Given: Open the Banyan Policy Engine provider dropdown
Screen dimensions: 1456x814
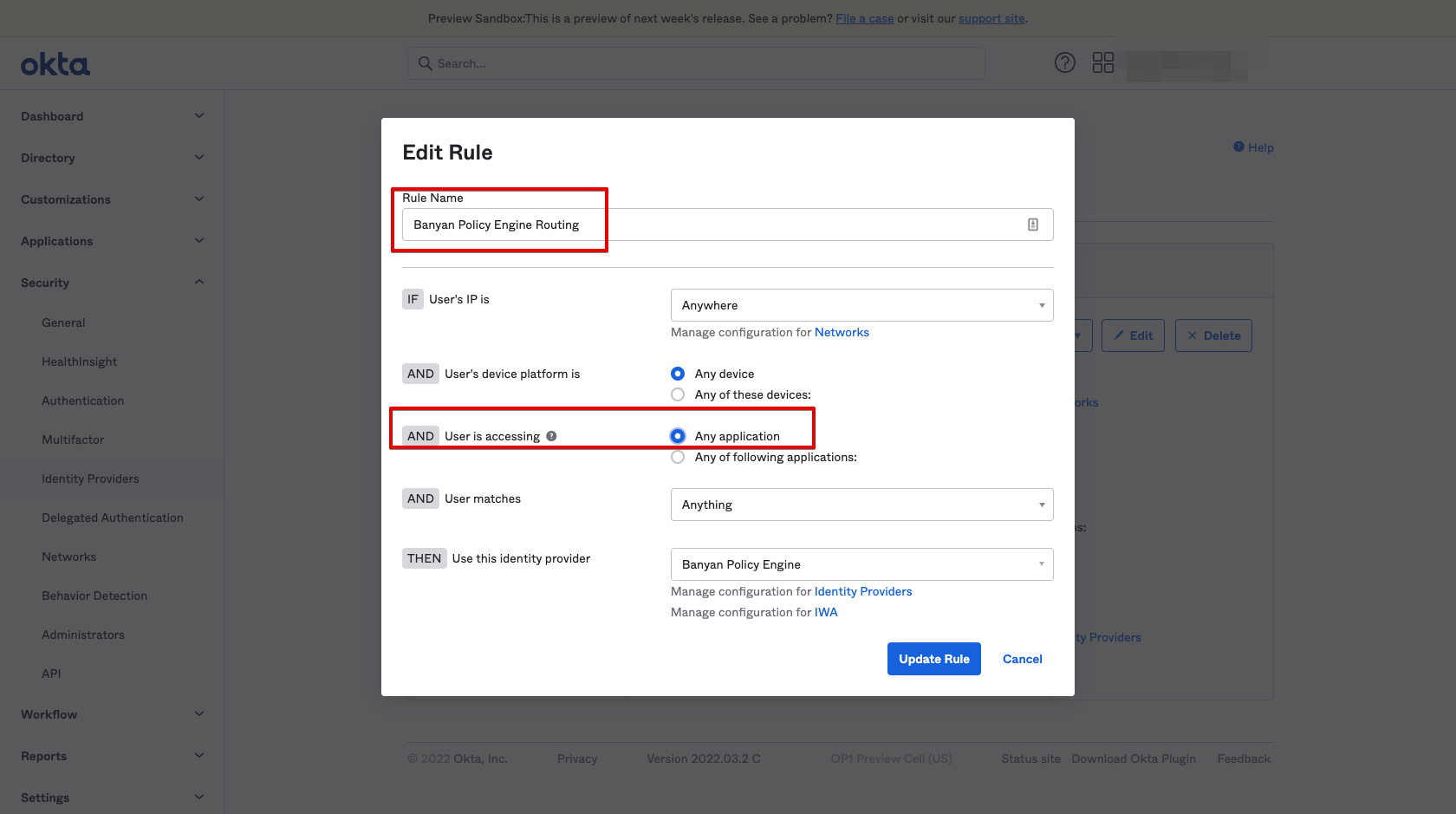Looking at the screenshot, I should 861,564.
